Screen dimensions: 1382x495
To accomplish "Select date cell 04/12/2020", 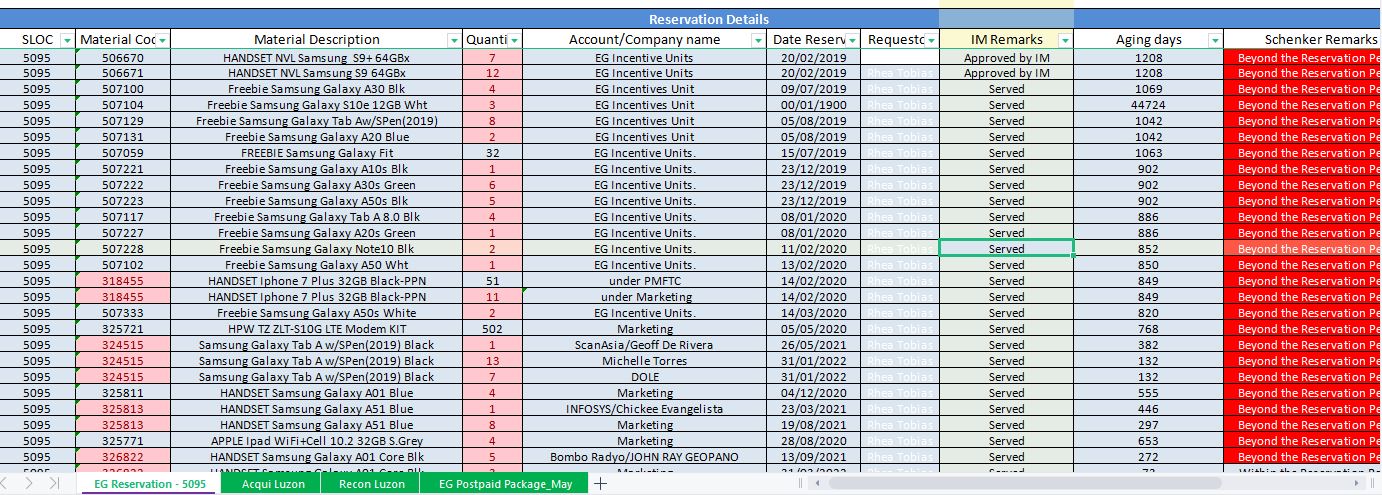I will click(x=814, y=393).
